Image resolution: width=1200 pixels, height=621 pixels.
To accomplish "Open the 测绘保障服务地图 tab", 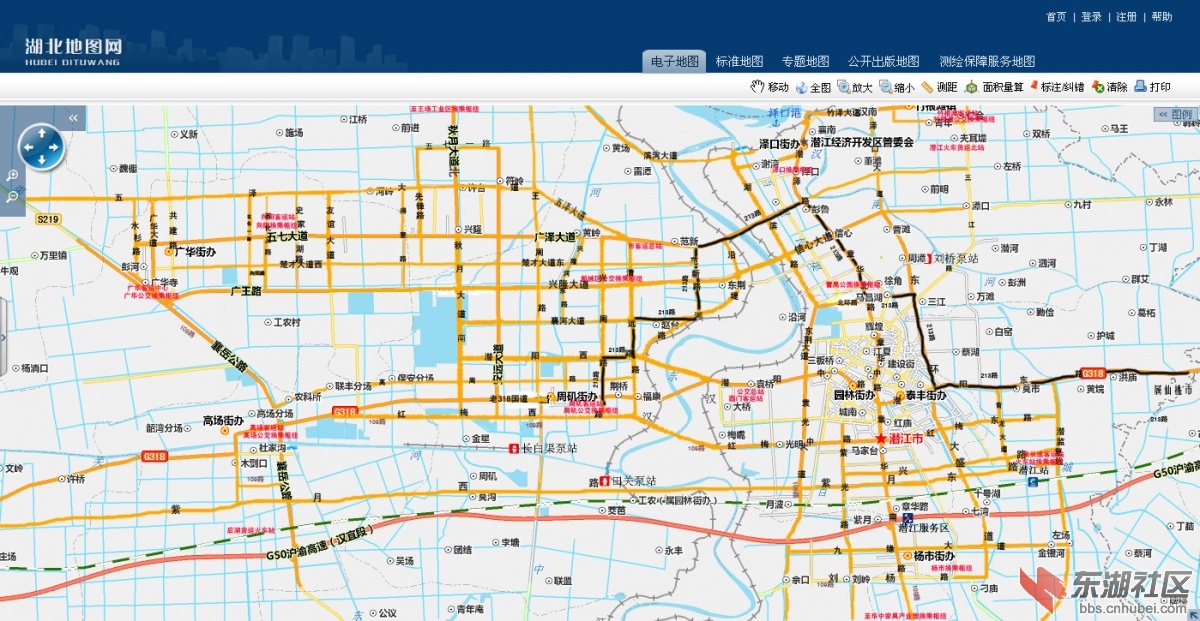I will 987,61.
